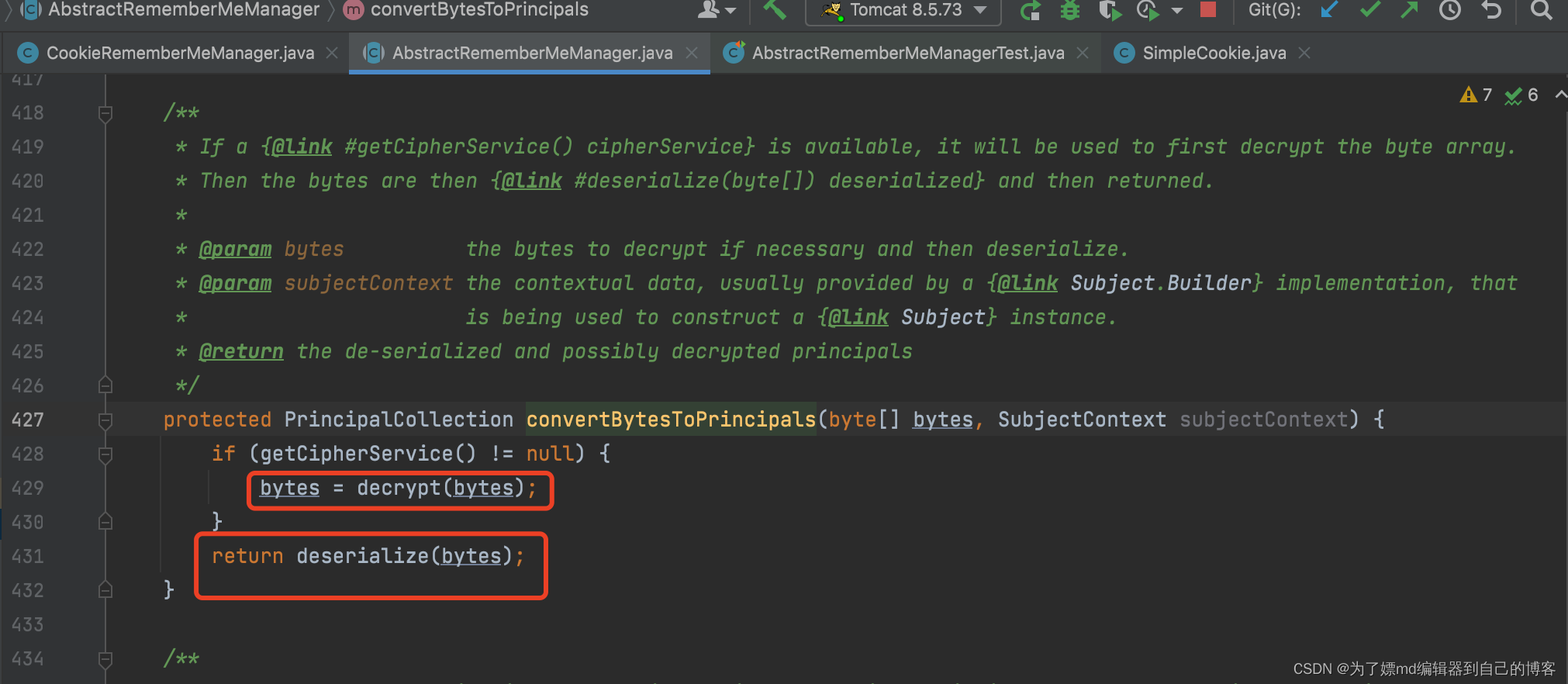Switch to CookieRememberMeManager.java tab

click(180, 53)
